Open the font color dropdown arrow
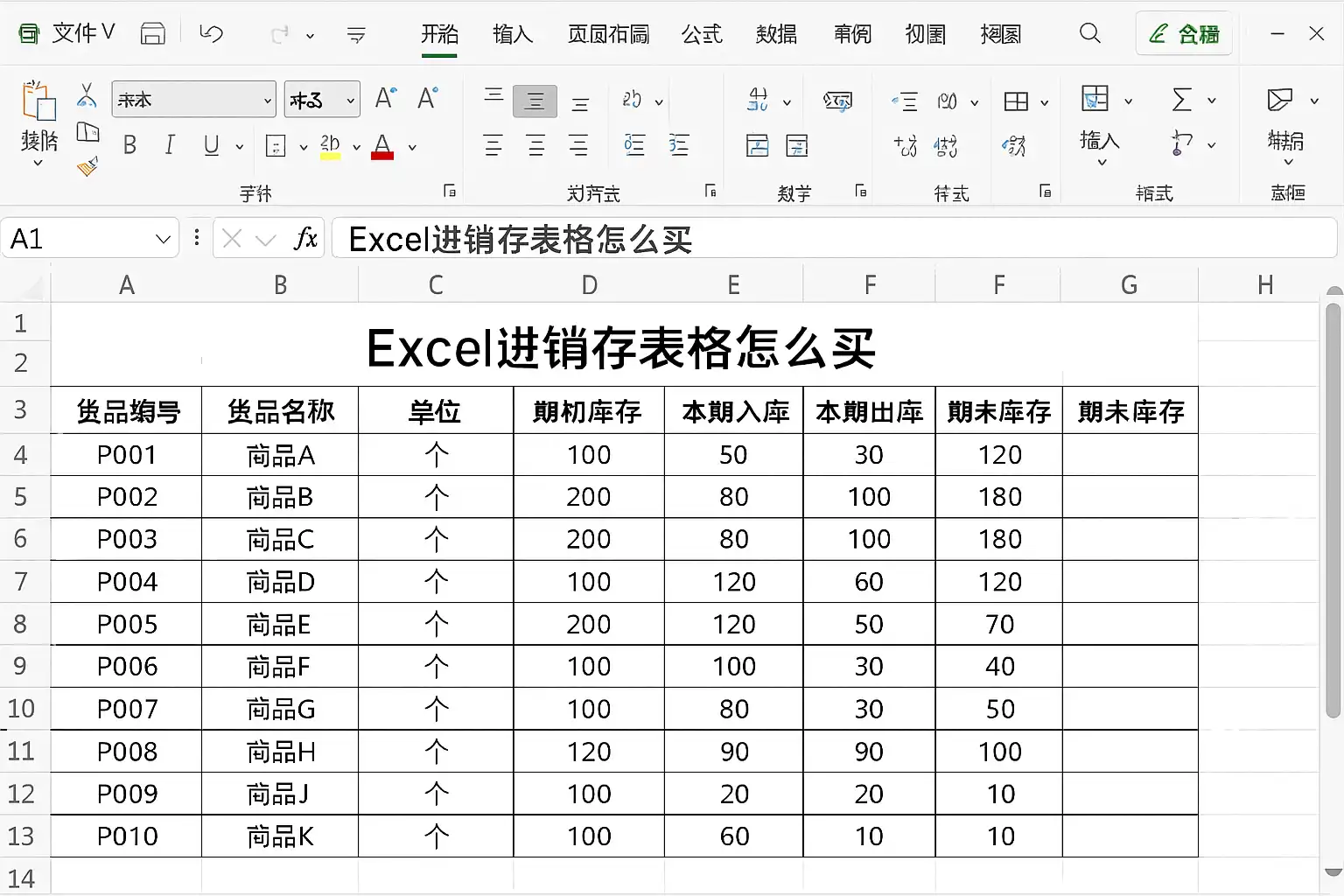This screenshot has height=896, width=1344. coord(412,147)
